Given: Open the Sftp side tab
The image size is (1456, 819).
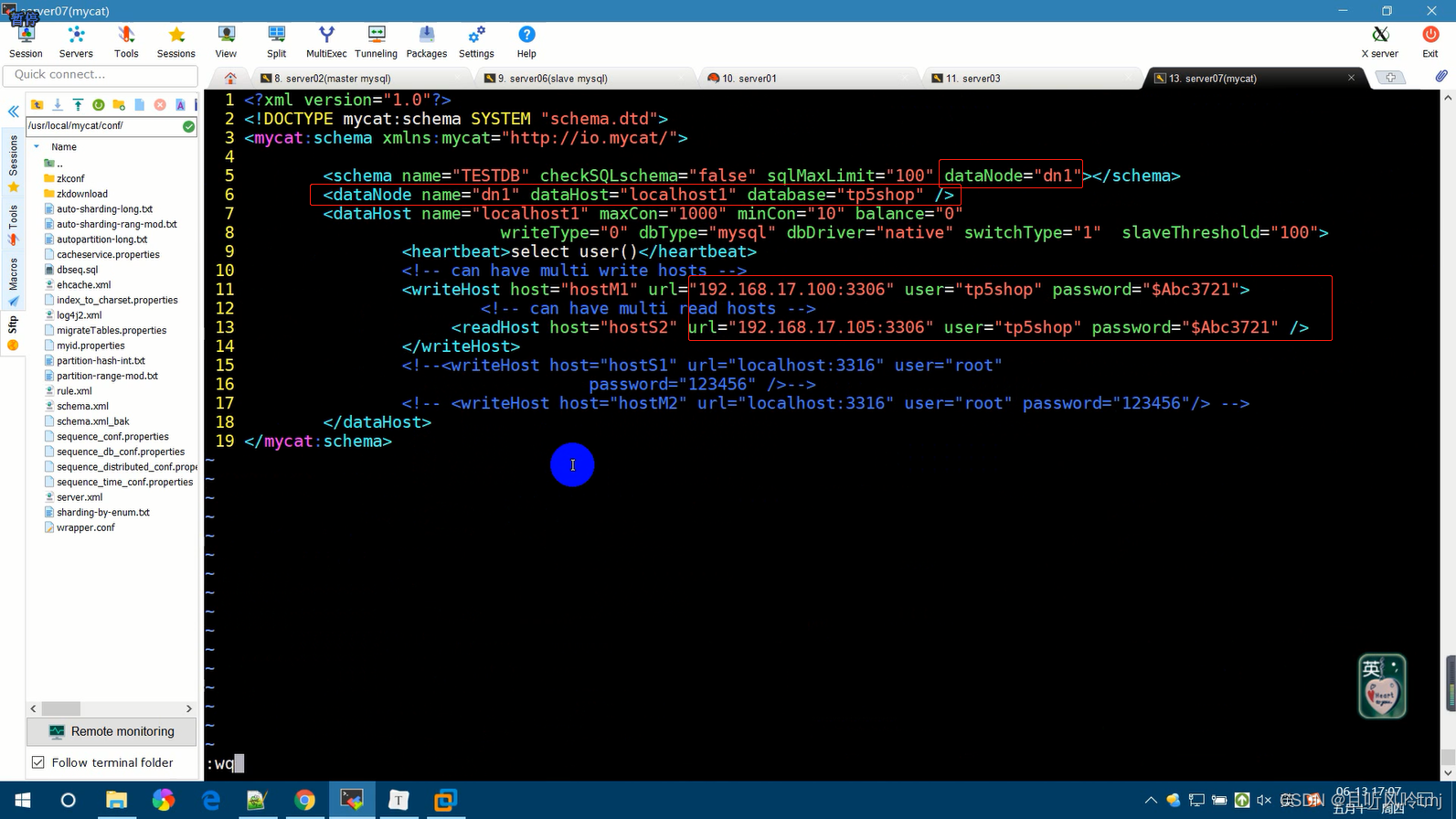Looking at the screenshot, I should [x=13, y=334].
